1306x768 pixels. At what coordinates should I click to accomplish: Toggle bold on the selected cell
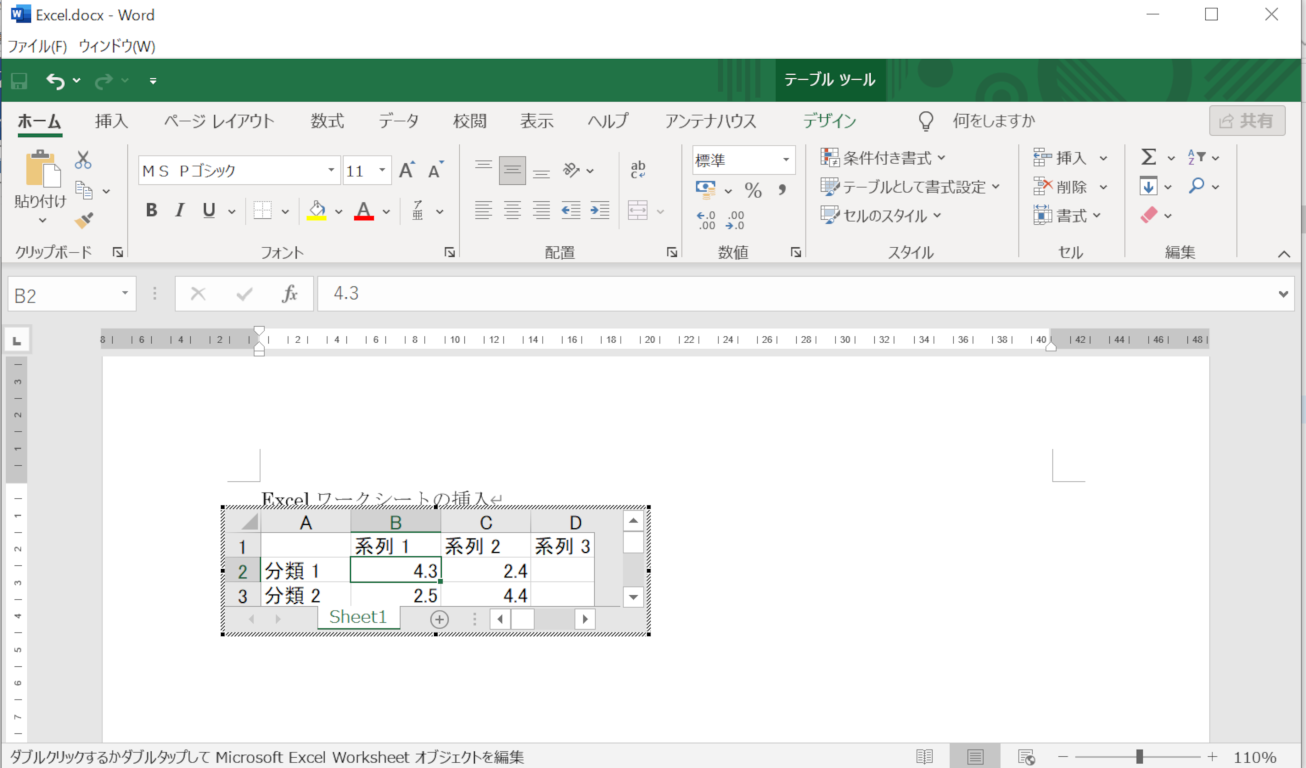(151, 210)
